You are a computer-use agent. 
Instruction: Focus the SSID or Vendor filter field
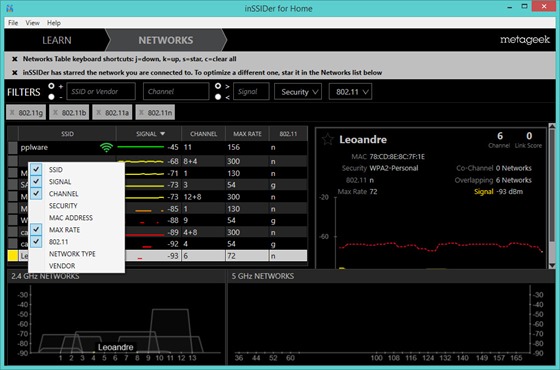(x=101, y=91)
